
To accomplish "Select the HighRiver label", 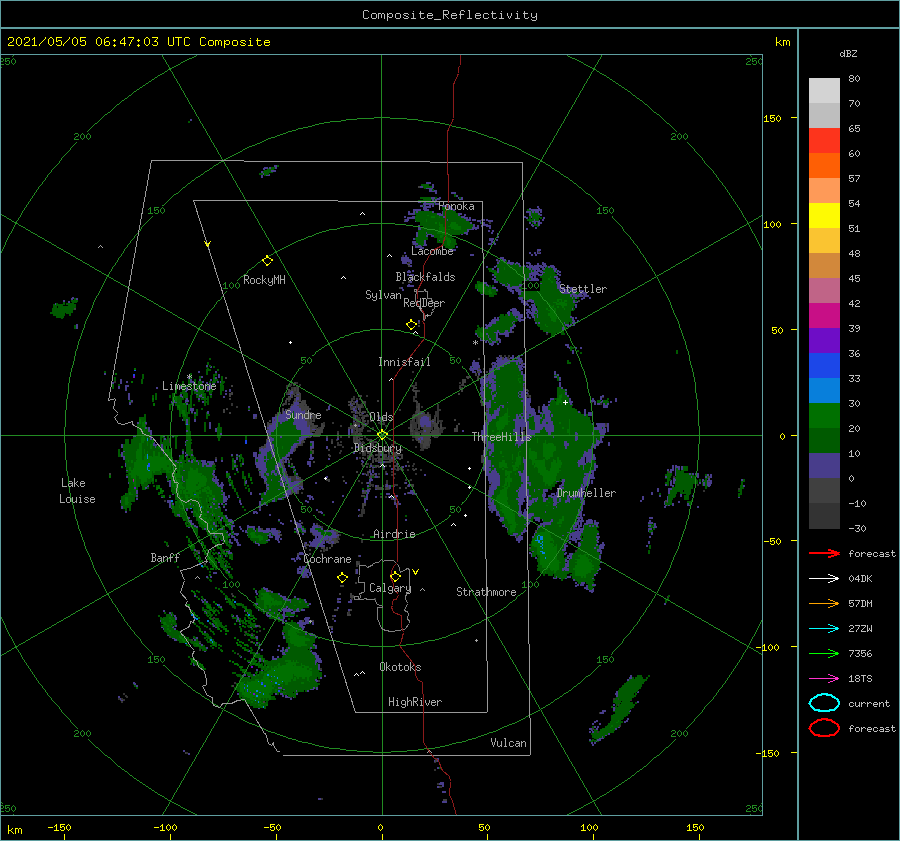I will pyautogui.click(x=415, y=702).
